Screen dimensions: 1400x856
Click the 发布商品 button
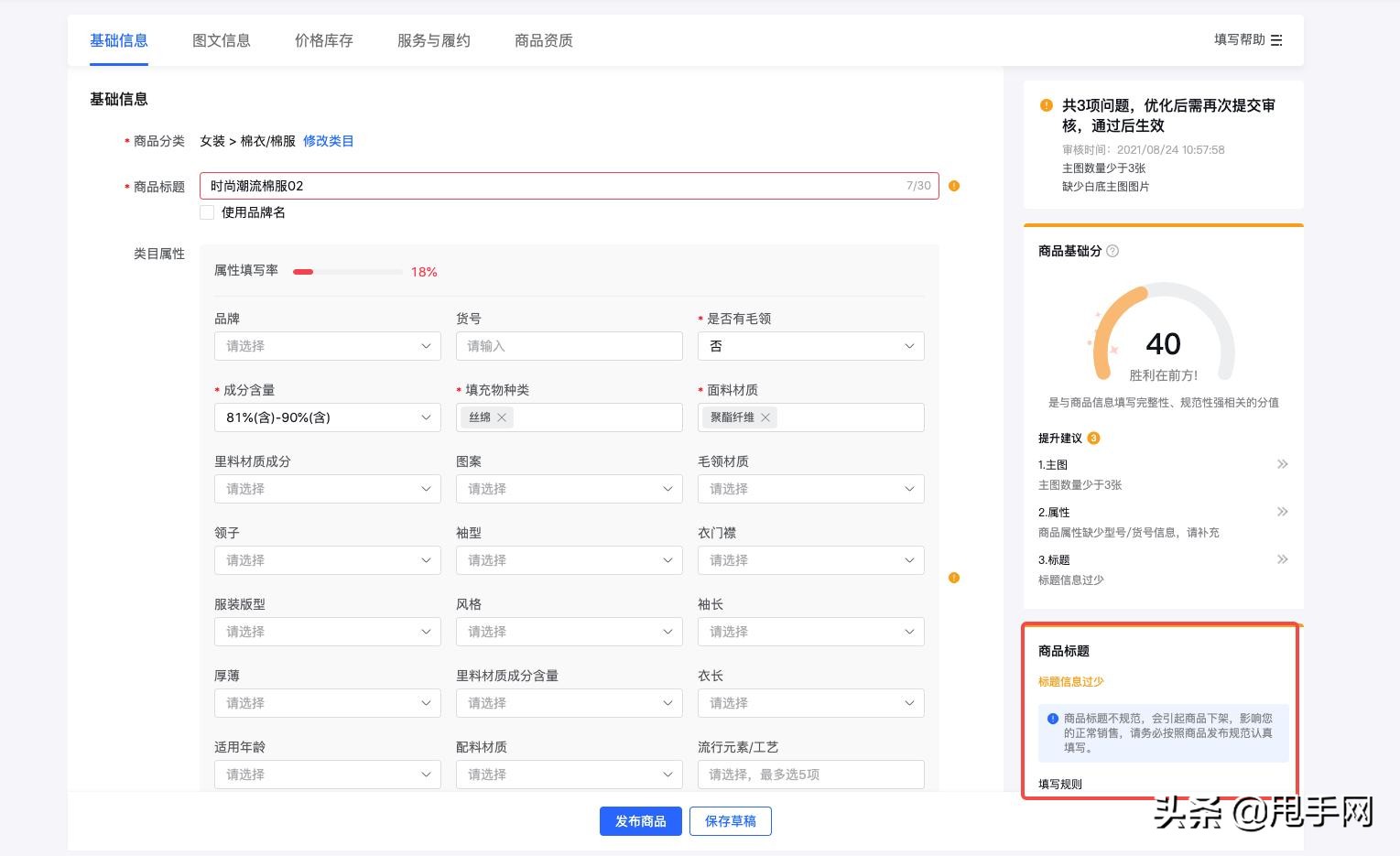[x=640, y=821]
